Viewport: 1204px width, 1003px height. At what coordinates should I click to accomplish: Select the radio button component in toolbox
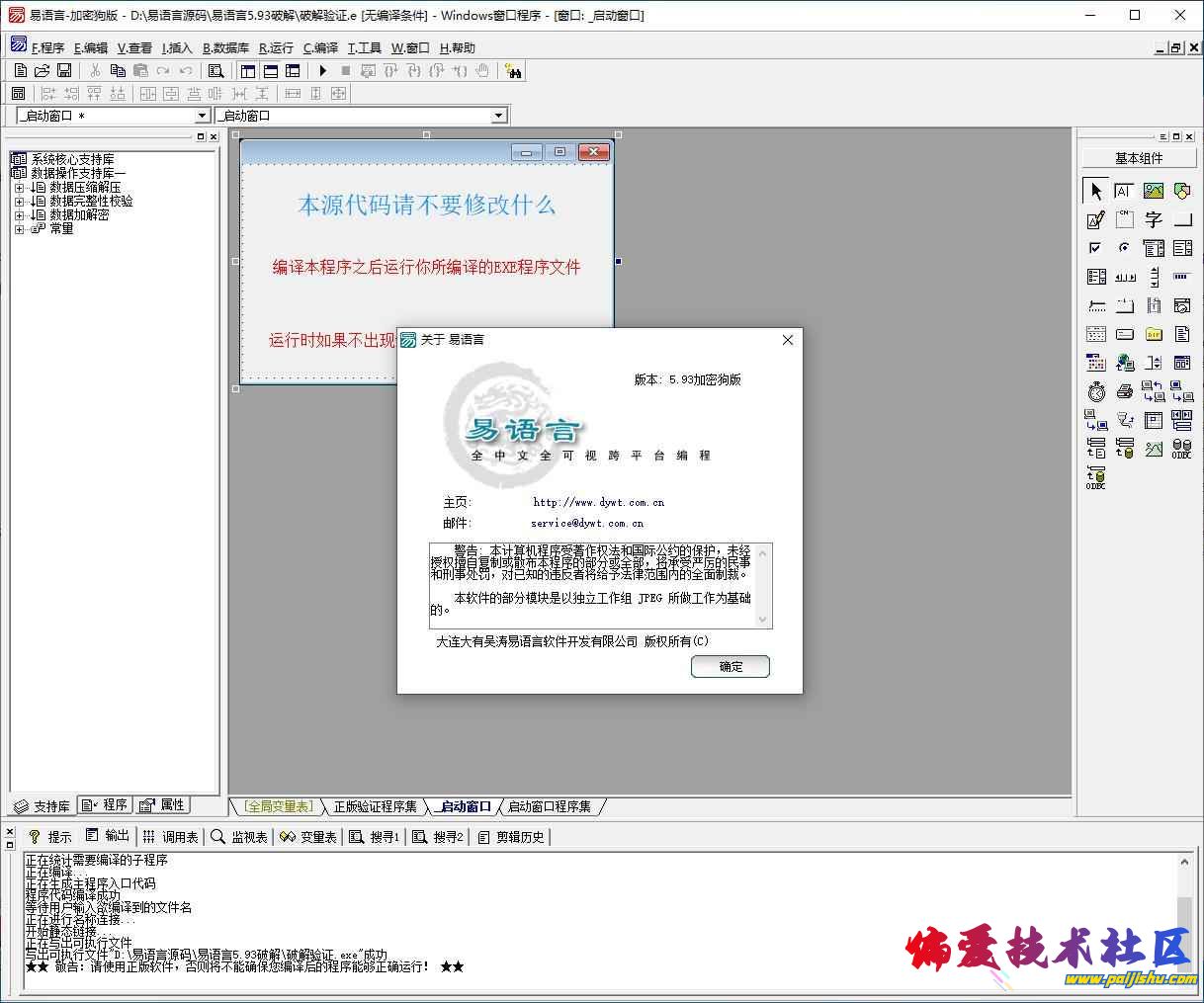click(x=1124, y=248)
